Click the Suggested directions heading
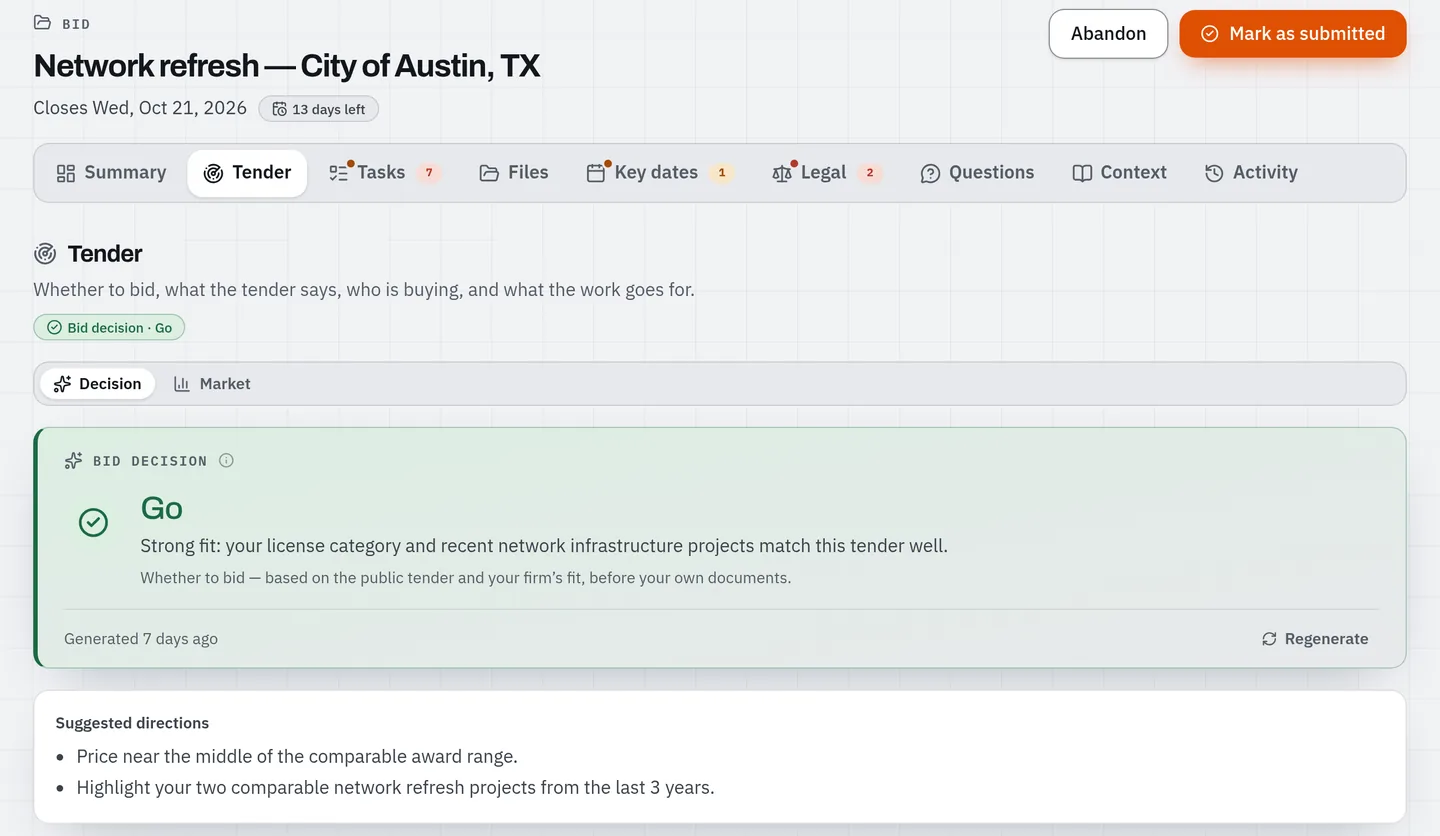Screen dimensions: 1440x836 click(132, 723)
